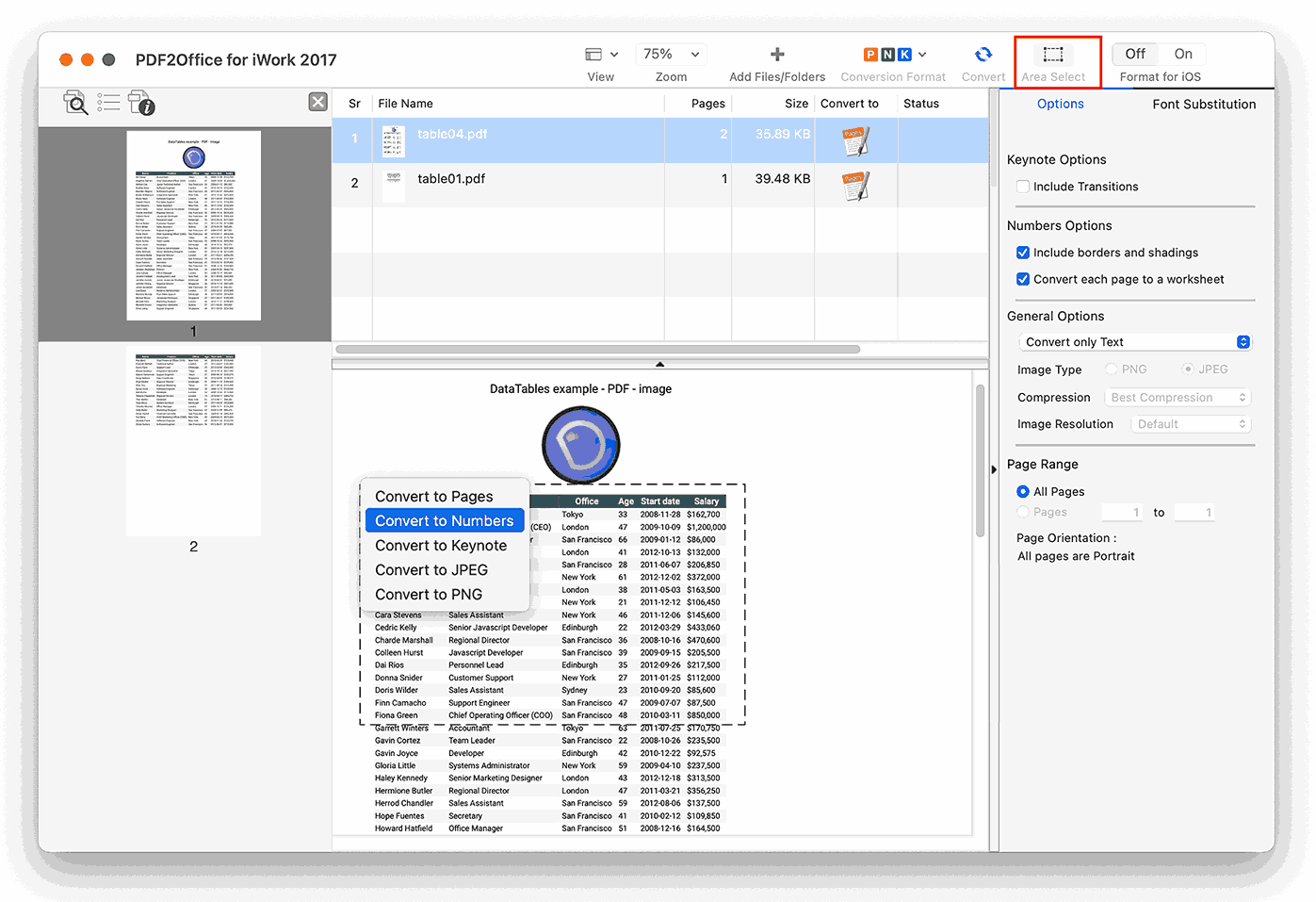
Task: Click the Pages convert icon for table04.pdf
Action: point(855,140)
